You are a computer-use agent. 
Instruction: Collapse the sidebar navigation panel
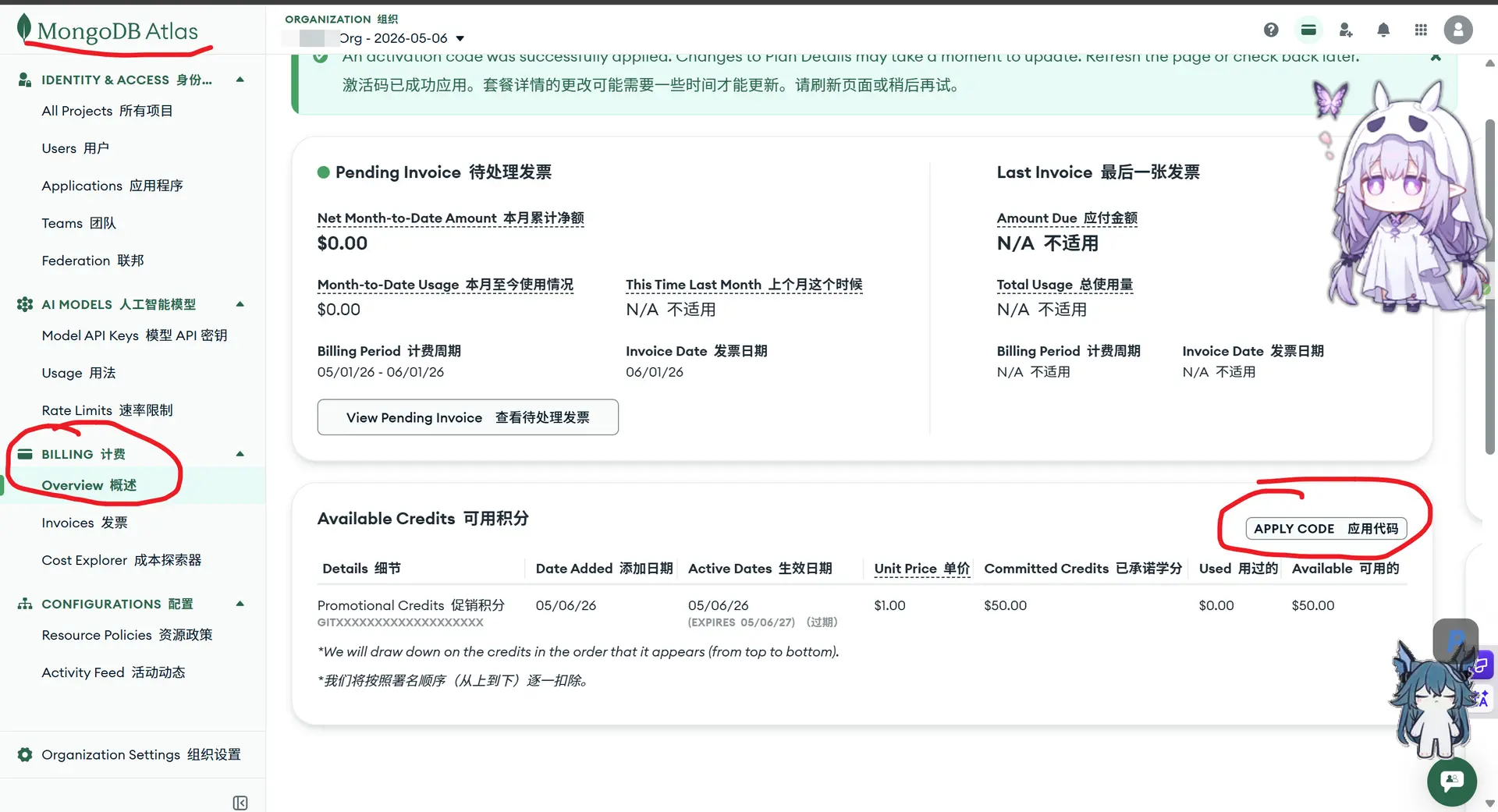pos(240,803)
